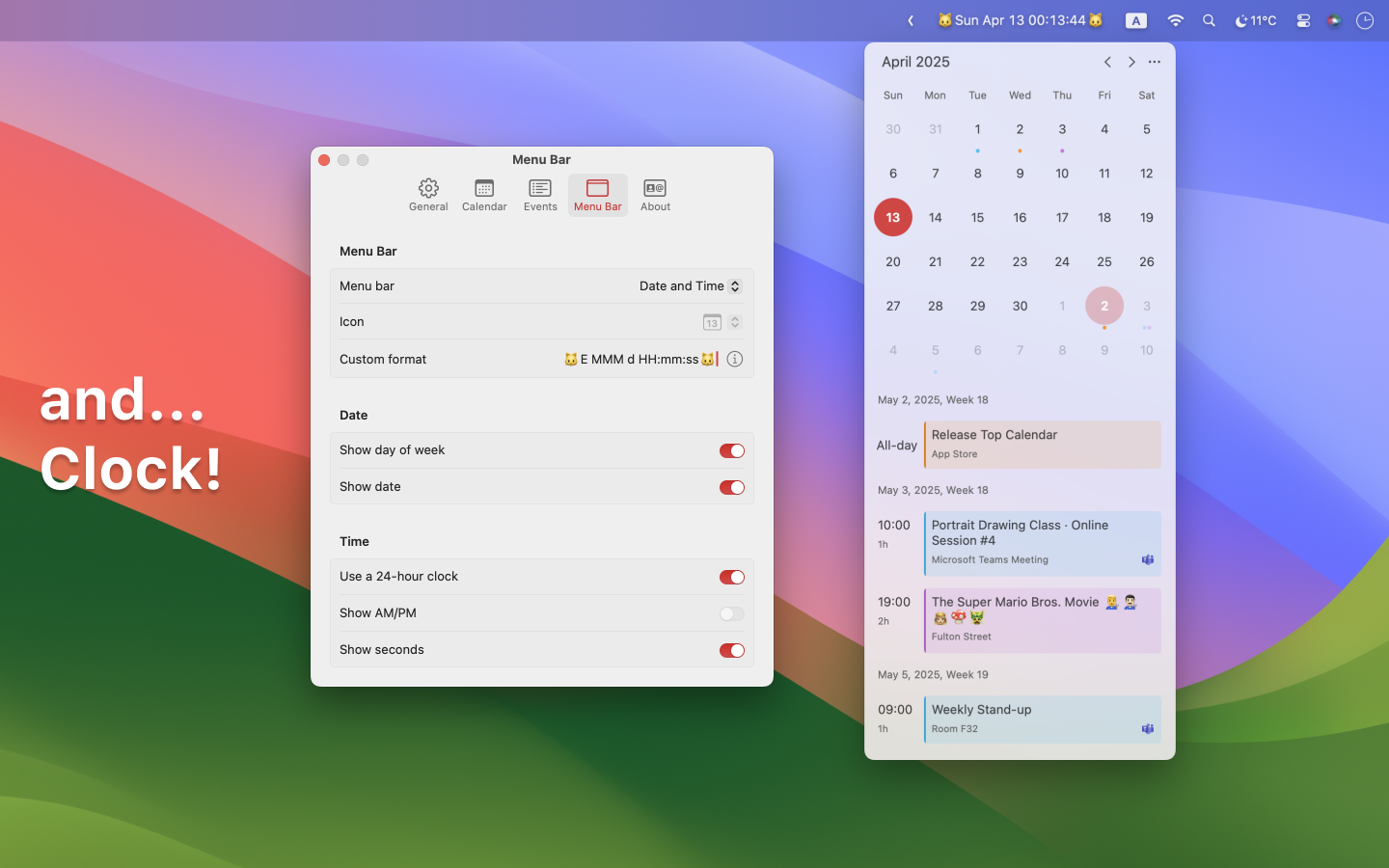Select April 3 in the calendar

1062,129
